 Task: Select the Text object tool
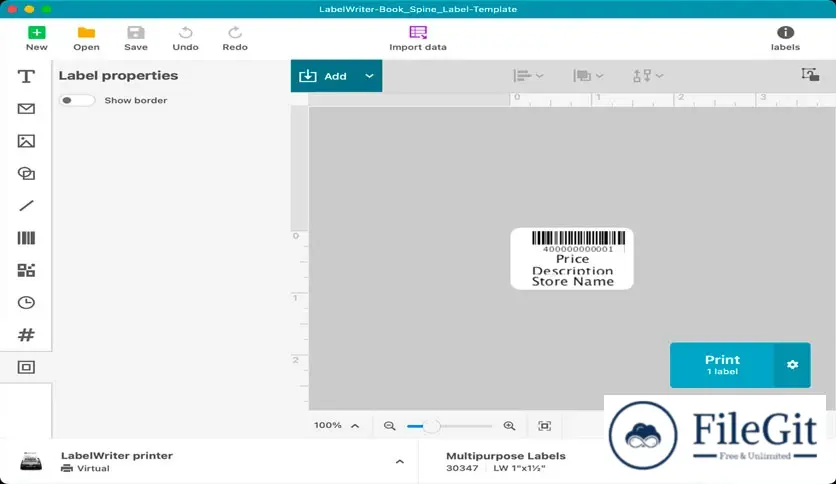tap(26, 76)
